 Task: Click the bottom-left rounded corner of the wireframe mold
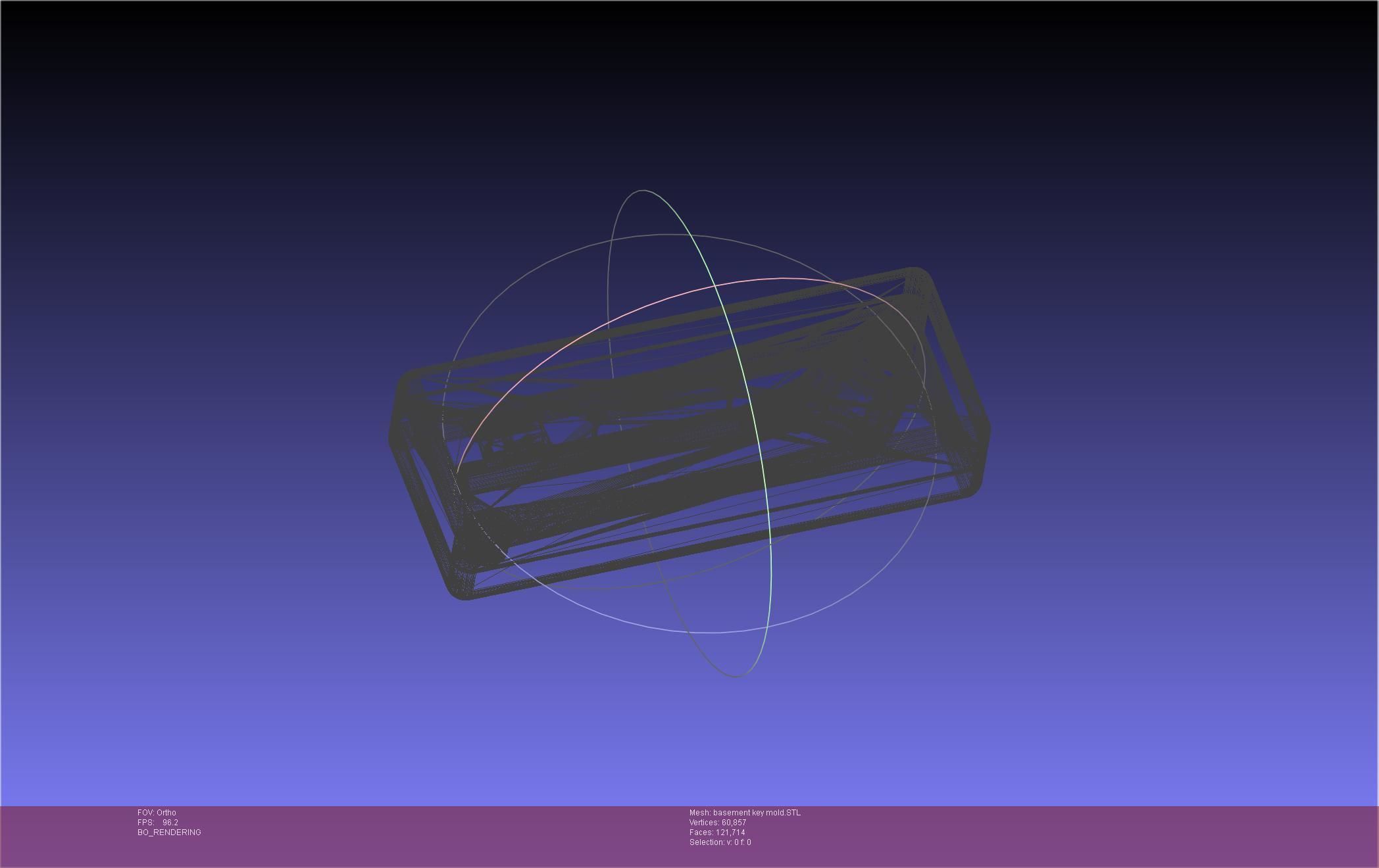(x=461, y=589)
